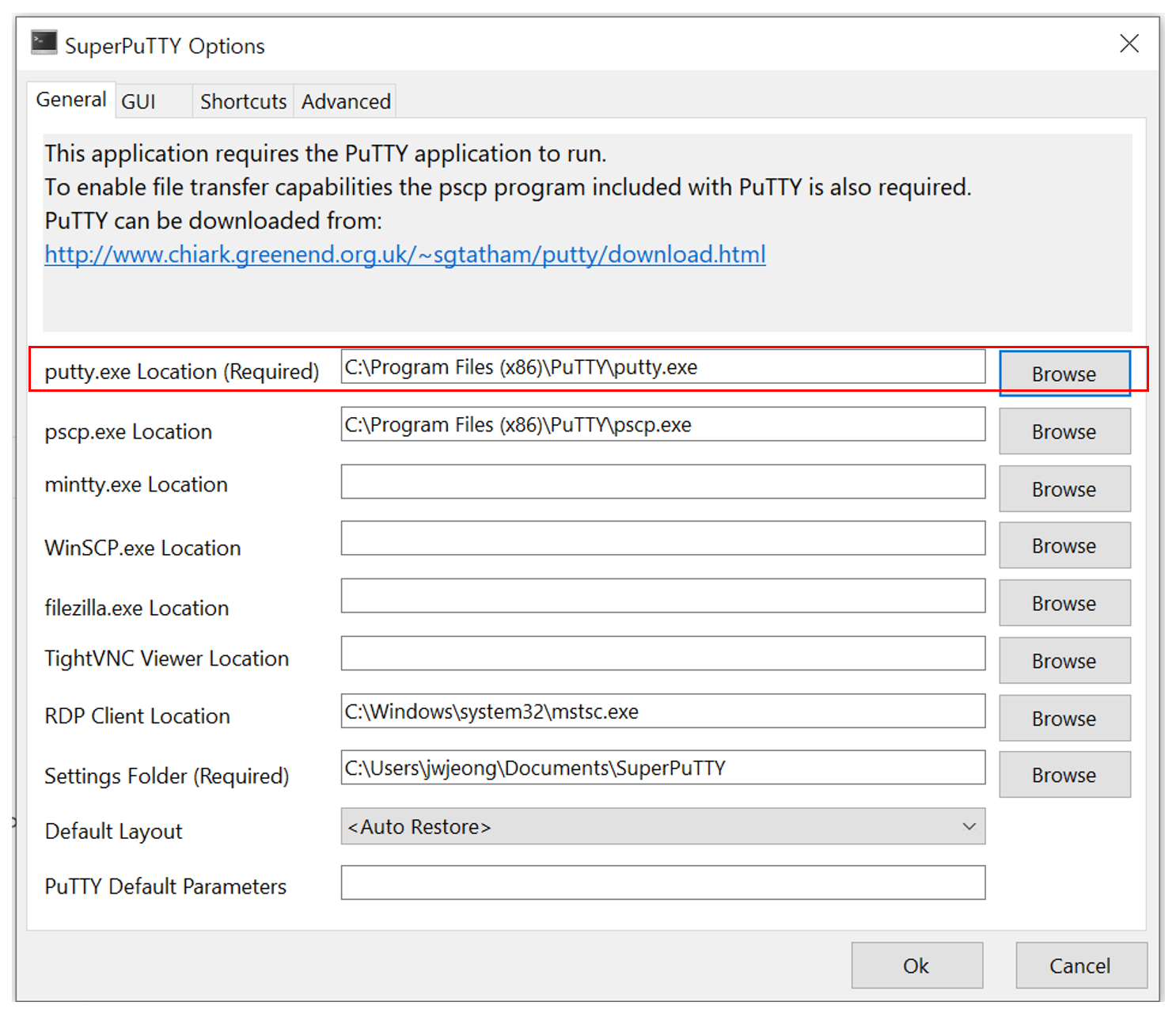Browse for the Settings Folder
This screenshot has width=1176, height=1017.
[1064, 775]
